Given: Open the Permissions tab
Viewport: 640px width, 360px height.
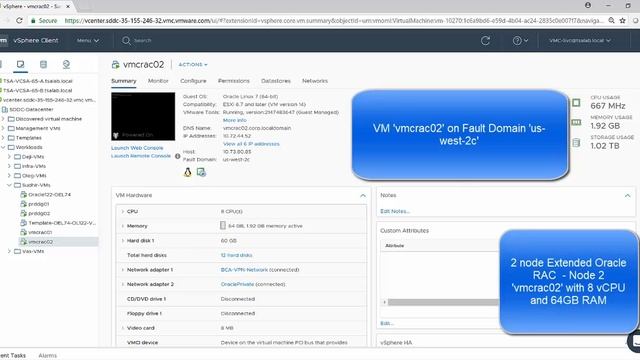Looking at the screenshot, I should click(x=233, y=81).
